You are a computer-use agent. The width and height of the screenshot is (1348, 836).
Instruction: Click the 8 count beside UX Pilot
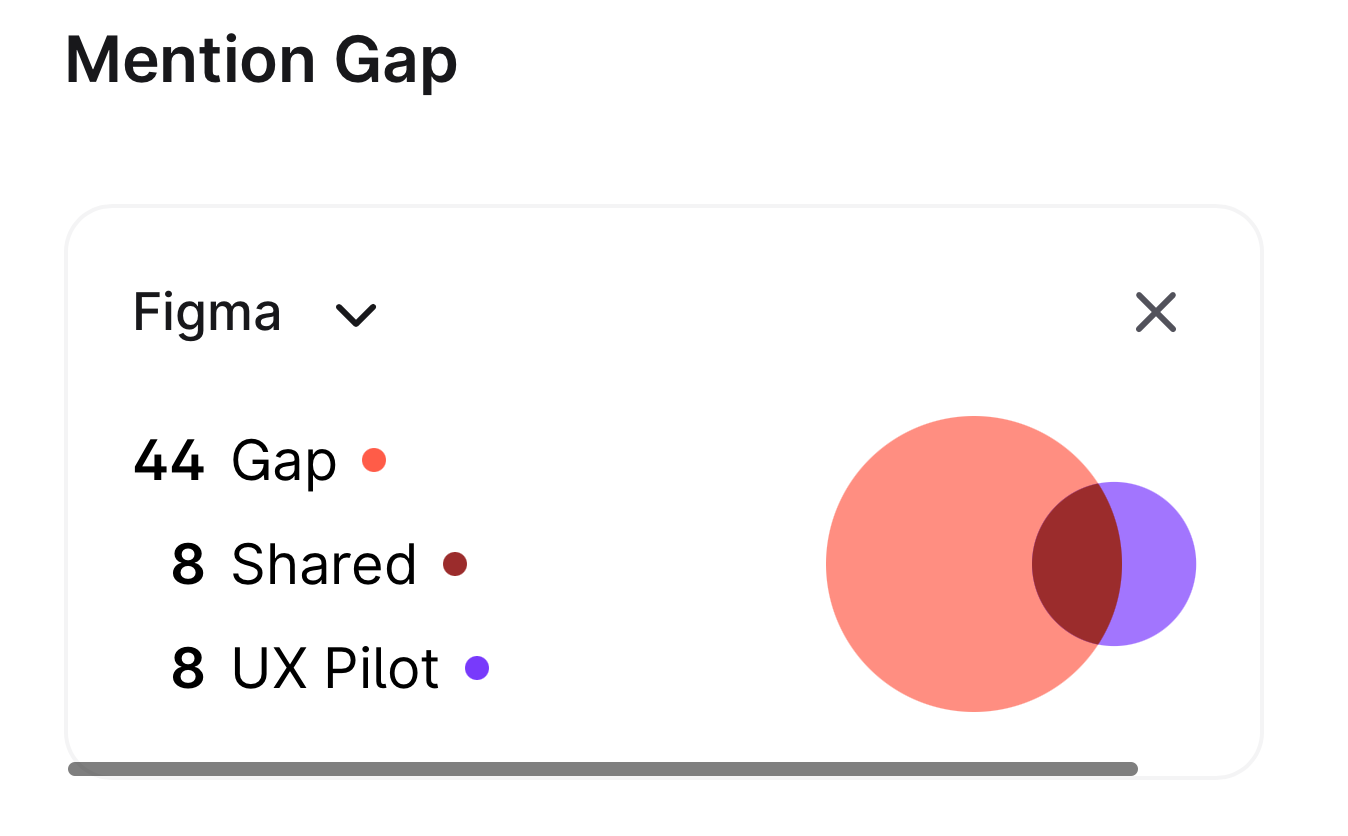click(x=188, y=668)
